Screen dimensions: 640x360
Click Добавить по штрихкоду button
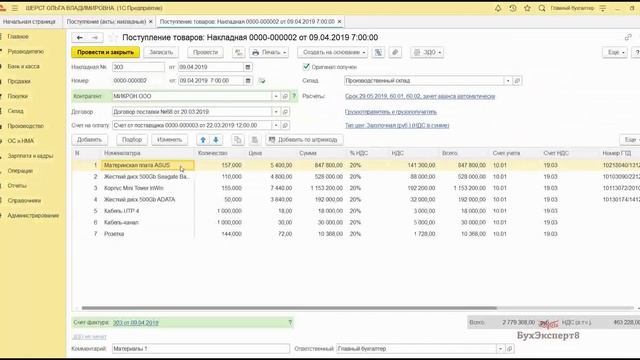point(304,140)
